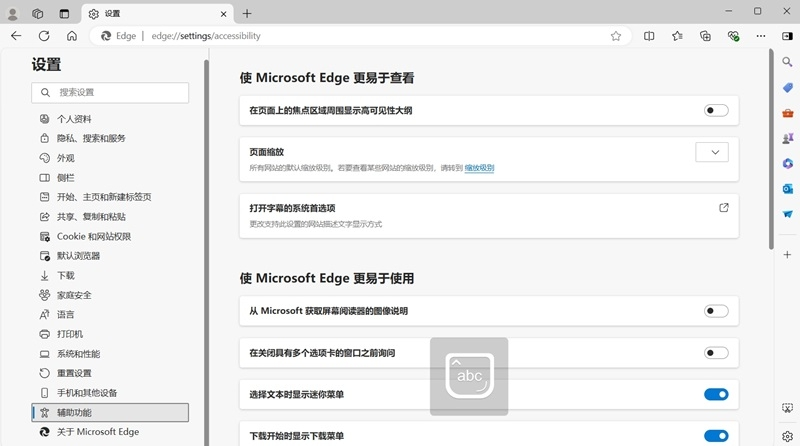Add a sidebar app with plus icon
The height and width of the screenshot is (446, 800).
(x=787, y=254)
